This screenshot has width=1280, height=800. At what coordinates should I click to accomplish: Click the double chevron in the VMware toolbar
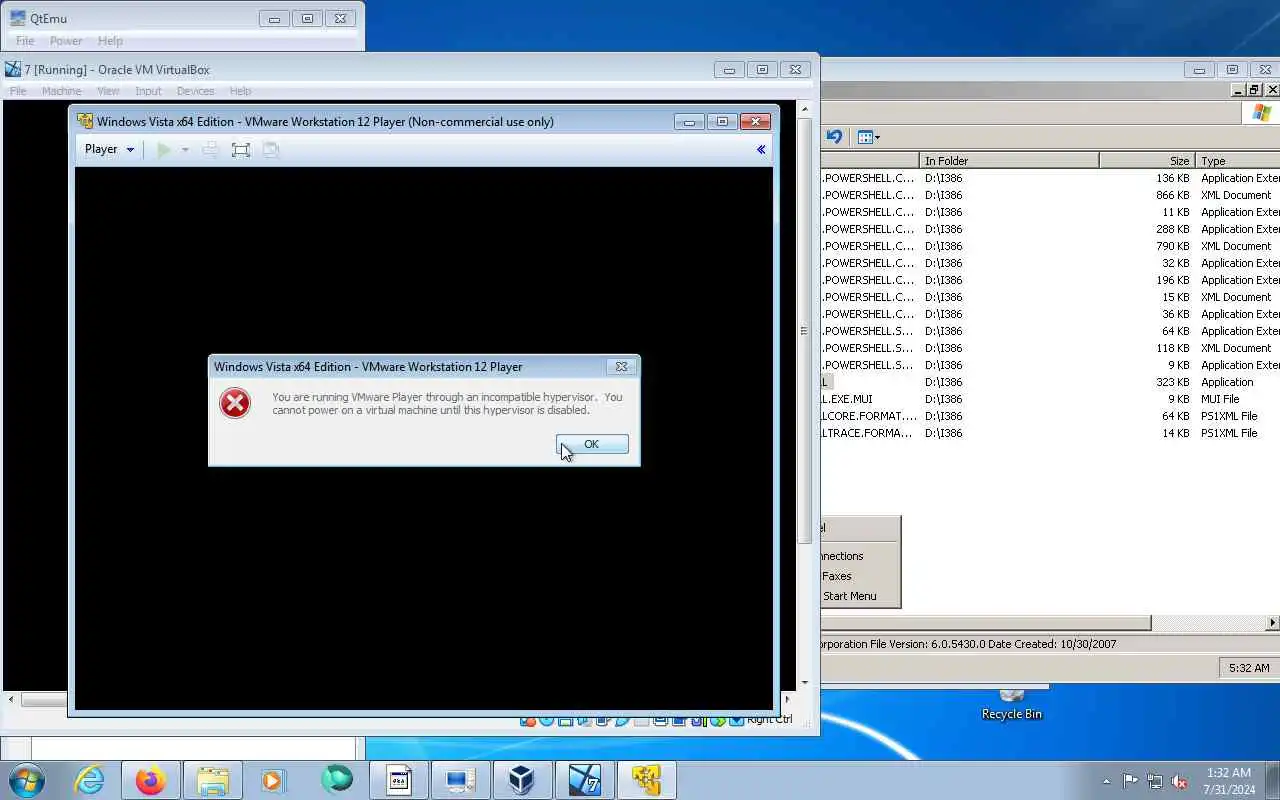tap(761, 150)
